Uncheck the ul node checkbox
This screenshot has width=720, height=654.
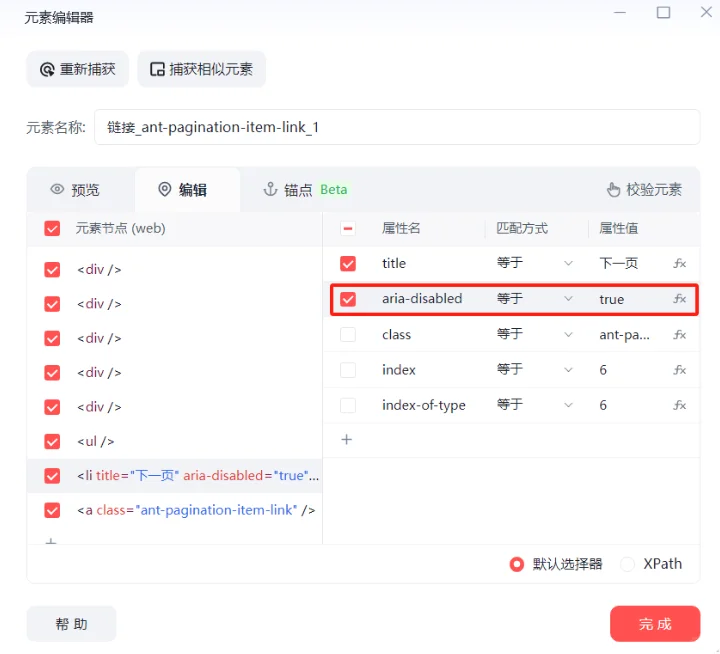click(52, 441)
